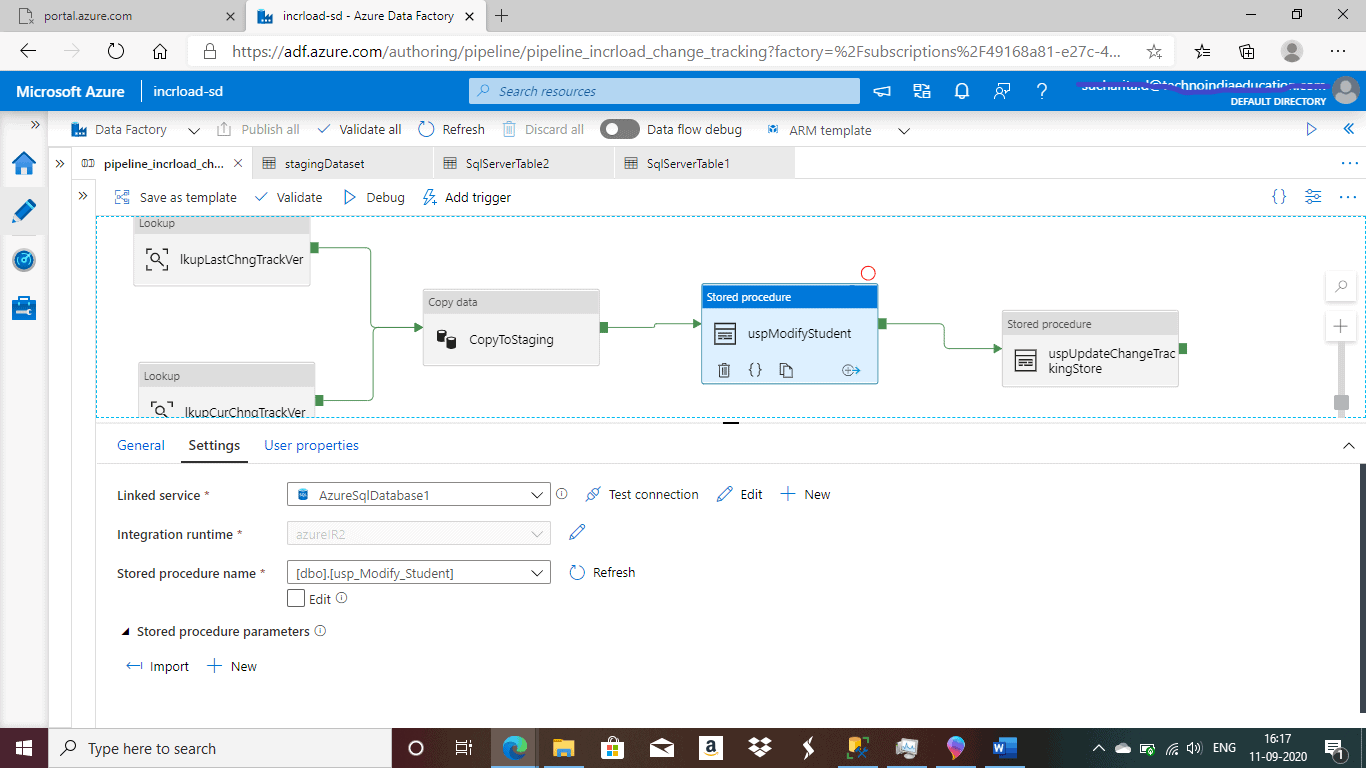Edit integration runtime pencil icon
Image resolution: width=1366 pixels, height=768 pixels.
(x=577, y=533)
